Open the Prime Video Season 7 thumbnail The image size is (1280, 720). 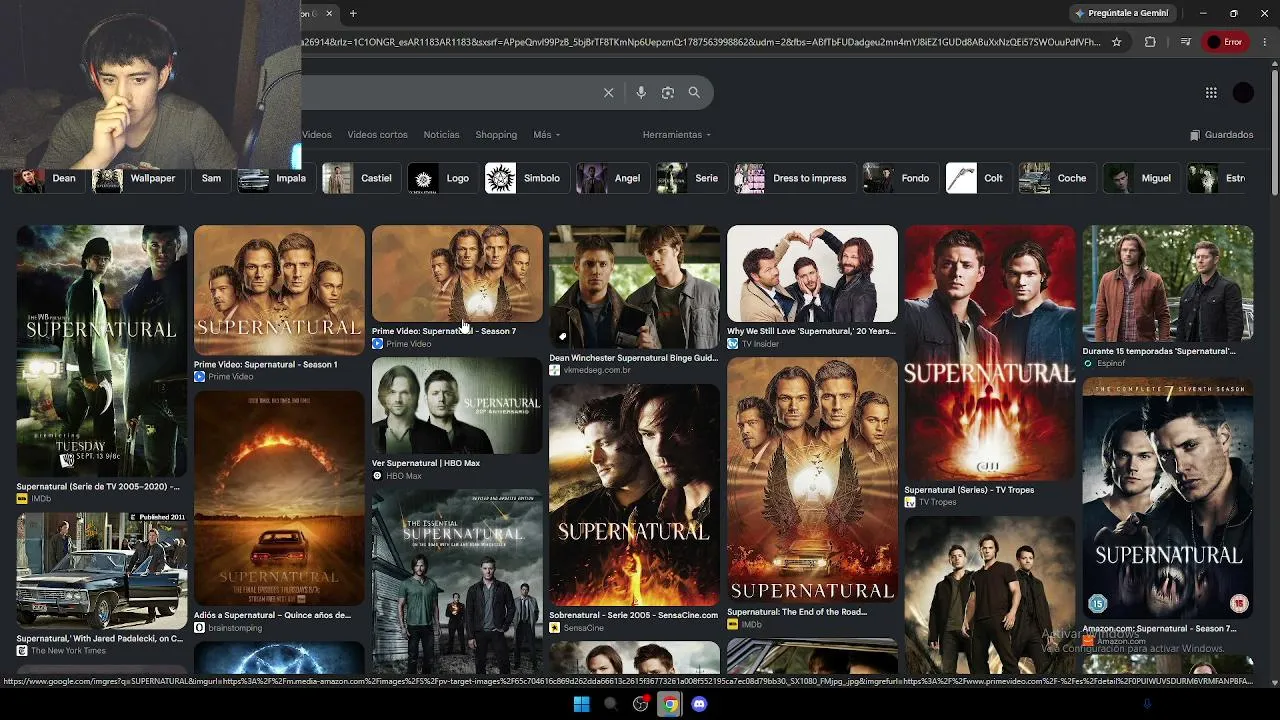pos(457,273)
